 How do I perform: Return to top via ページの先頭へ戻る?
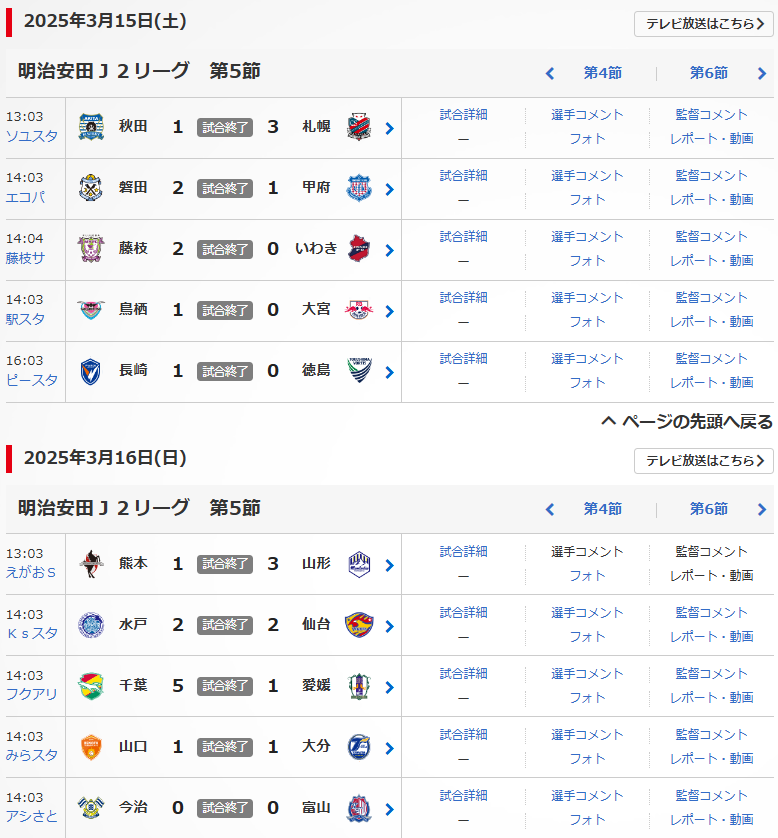coord(687,422)
